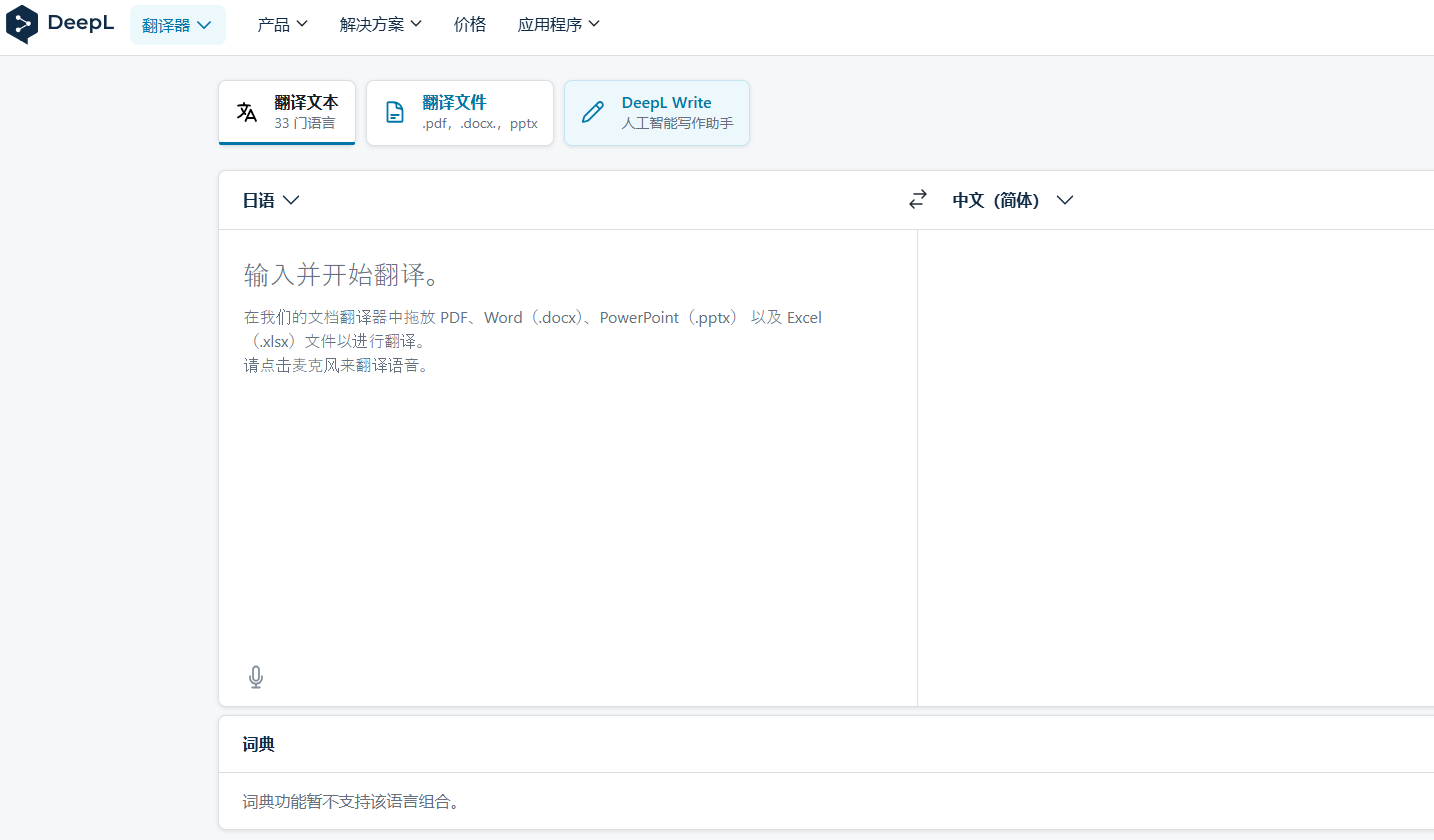Click the microphone icon for voice translation
The image size is (1434, 840).
pos(256,677)
